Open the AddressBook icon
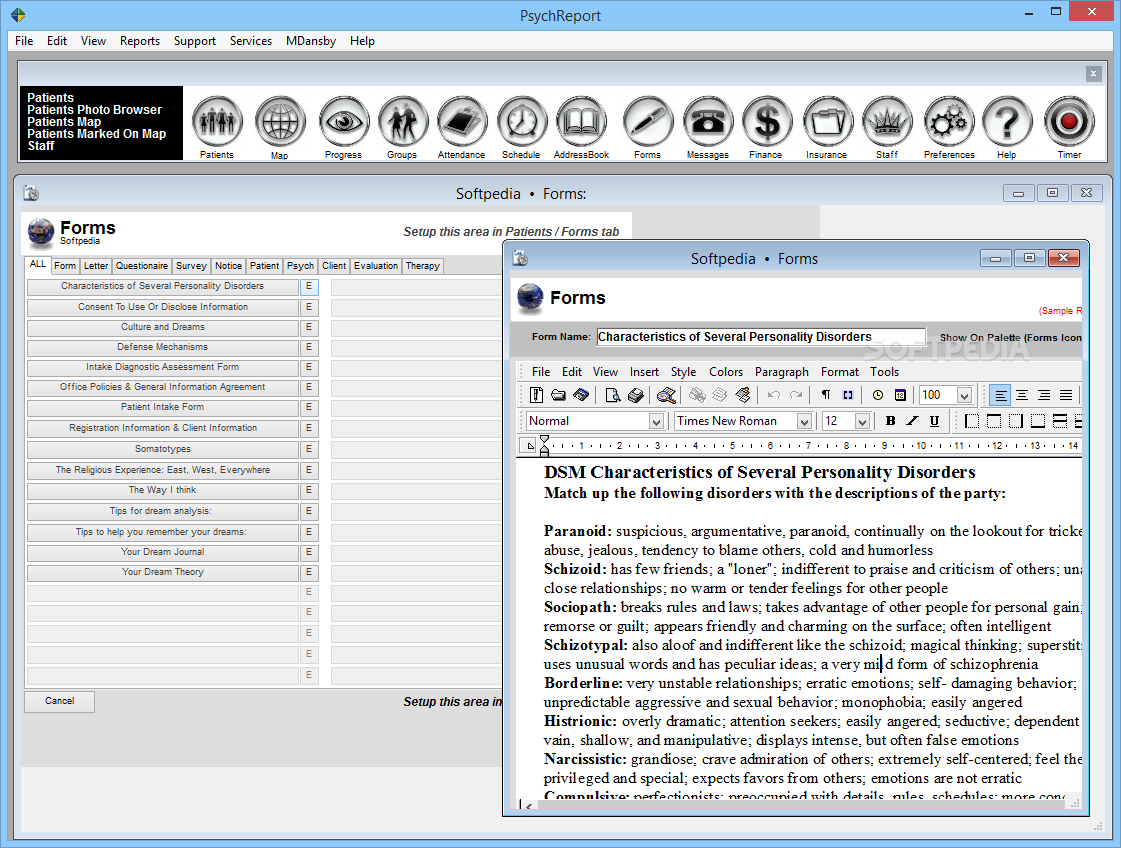The width and height of the screenshot is (1121, 848). click(581, 122)
